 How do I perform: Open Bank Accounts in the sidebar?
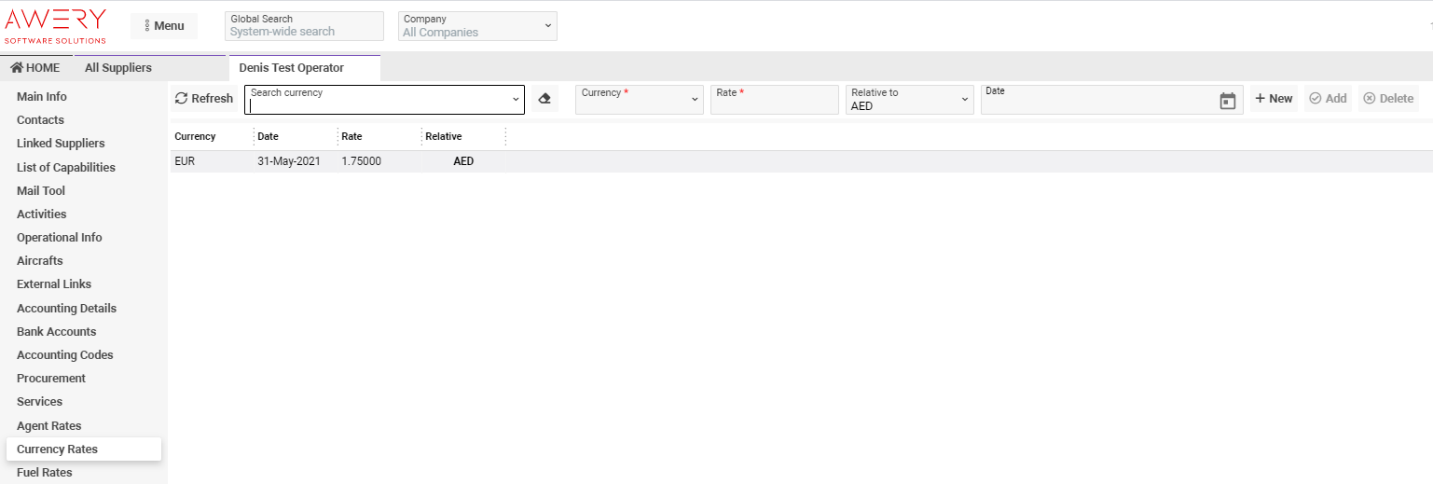[57, 332]
